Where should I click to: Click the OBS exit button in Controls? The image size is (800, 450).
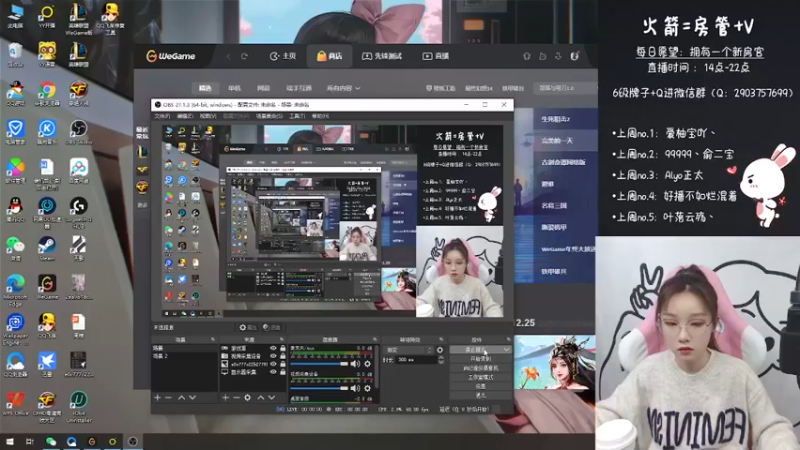point(481,395)
